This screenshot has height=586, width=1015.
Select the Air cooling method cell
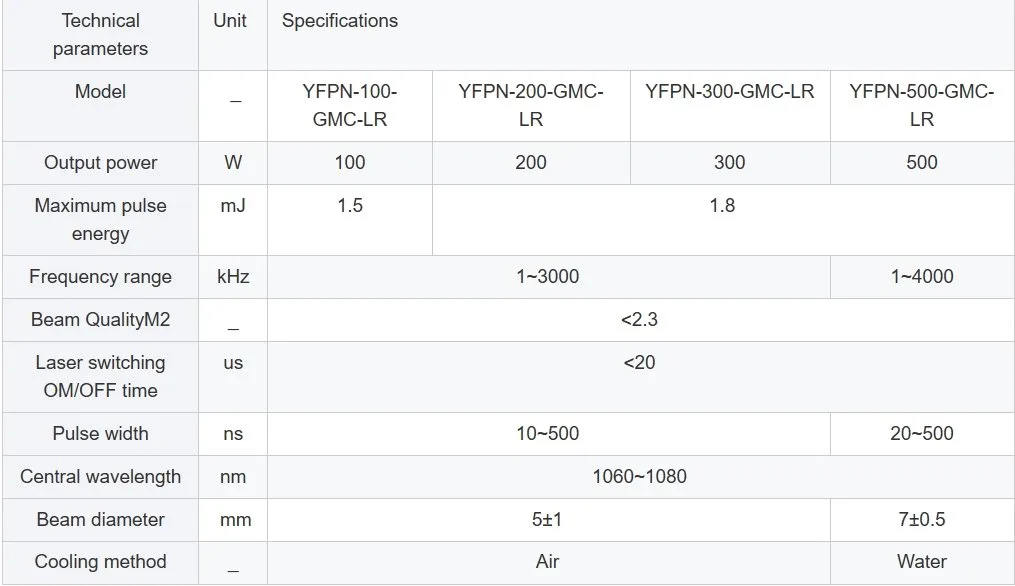[548, 562]
